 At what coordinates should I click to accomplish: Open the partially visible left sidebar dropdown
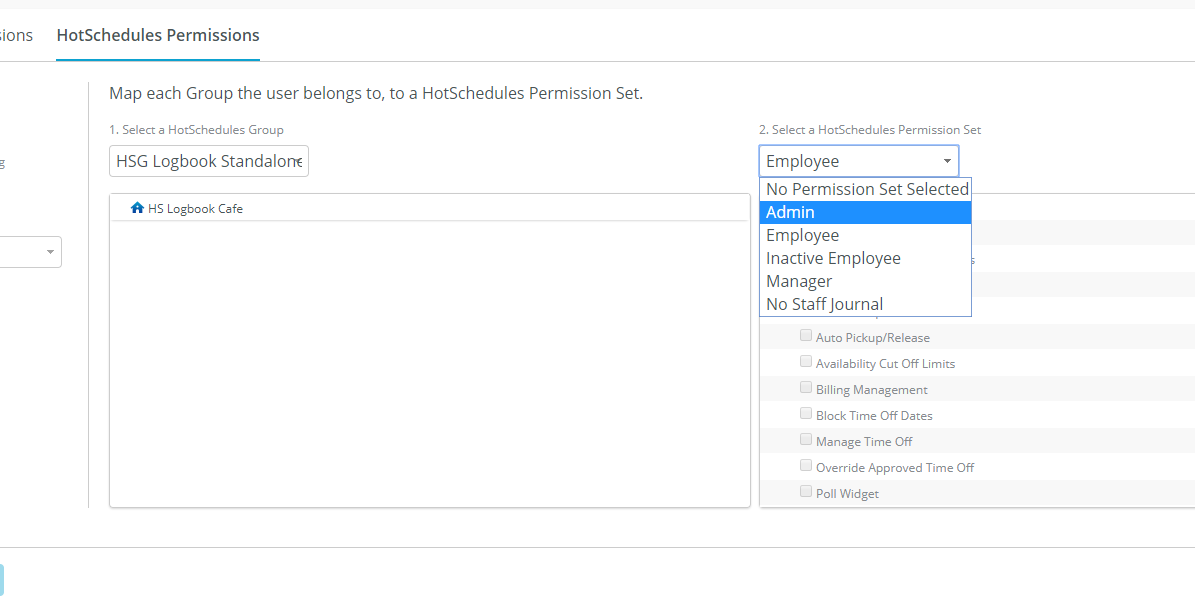(x=30, y=252)
